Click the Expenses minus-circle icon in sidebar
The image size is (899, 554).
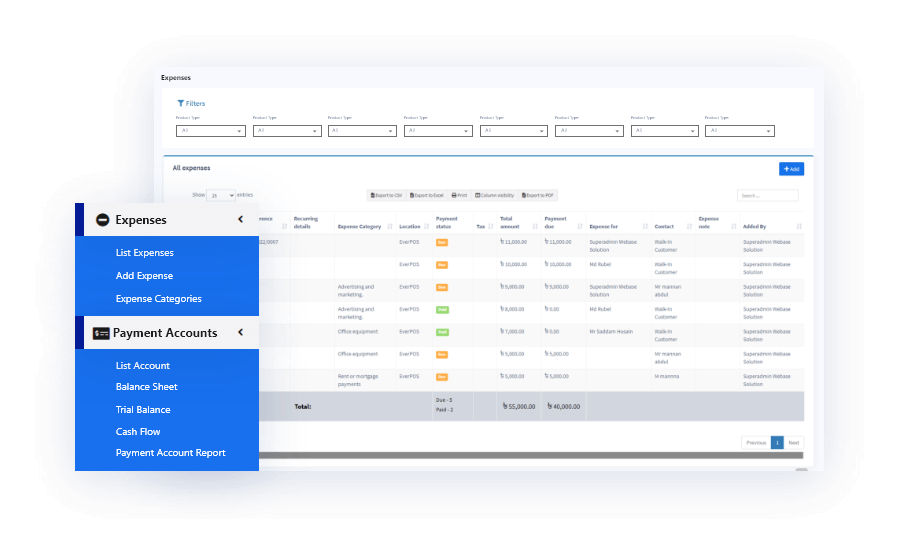(102, 220)
